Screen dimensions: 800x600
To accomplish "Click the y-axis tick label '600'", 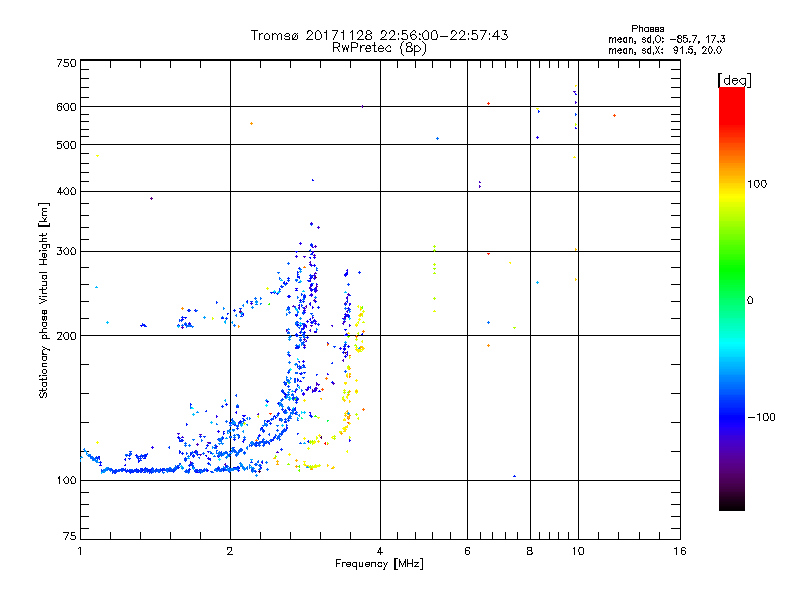I will click(67, 107).
